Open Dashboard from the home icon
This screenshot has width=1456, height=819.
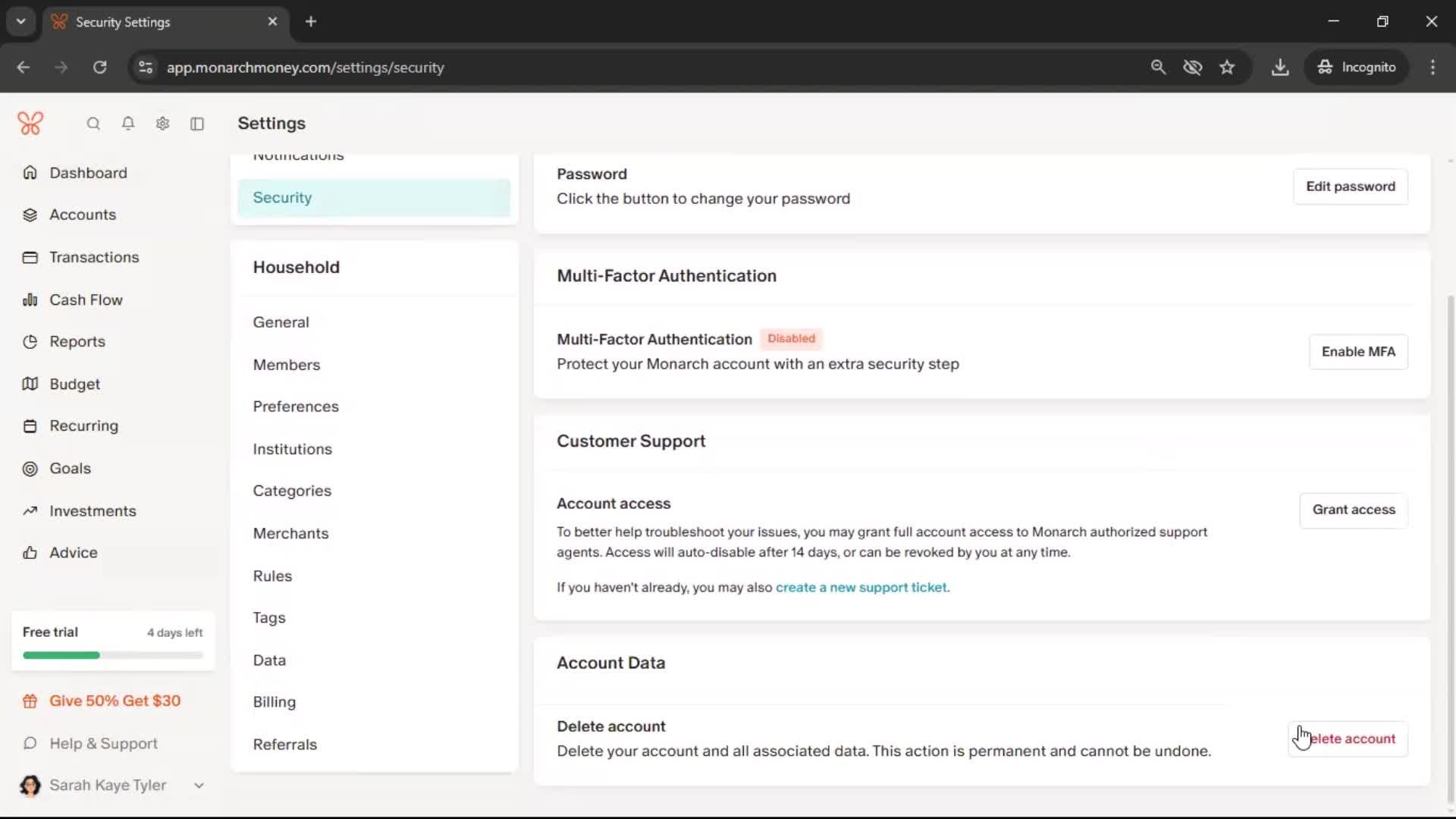pos(30,173)
